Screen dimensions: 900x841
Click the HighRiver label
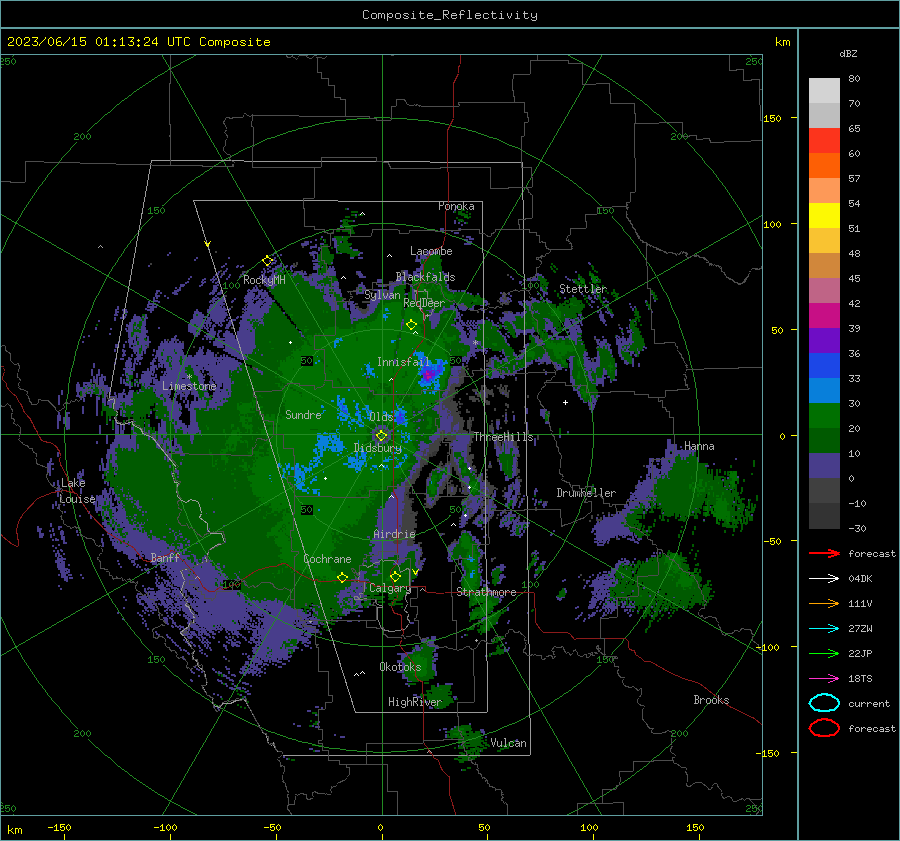point(414,702)
